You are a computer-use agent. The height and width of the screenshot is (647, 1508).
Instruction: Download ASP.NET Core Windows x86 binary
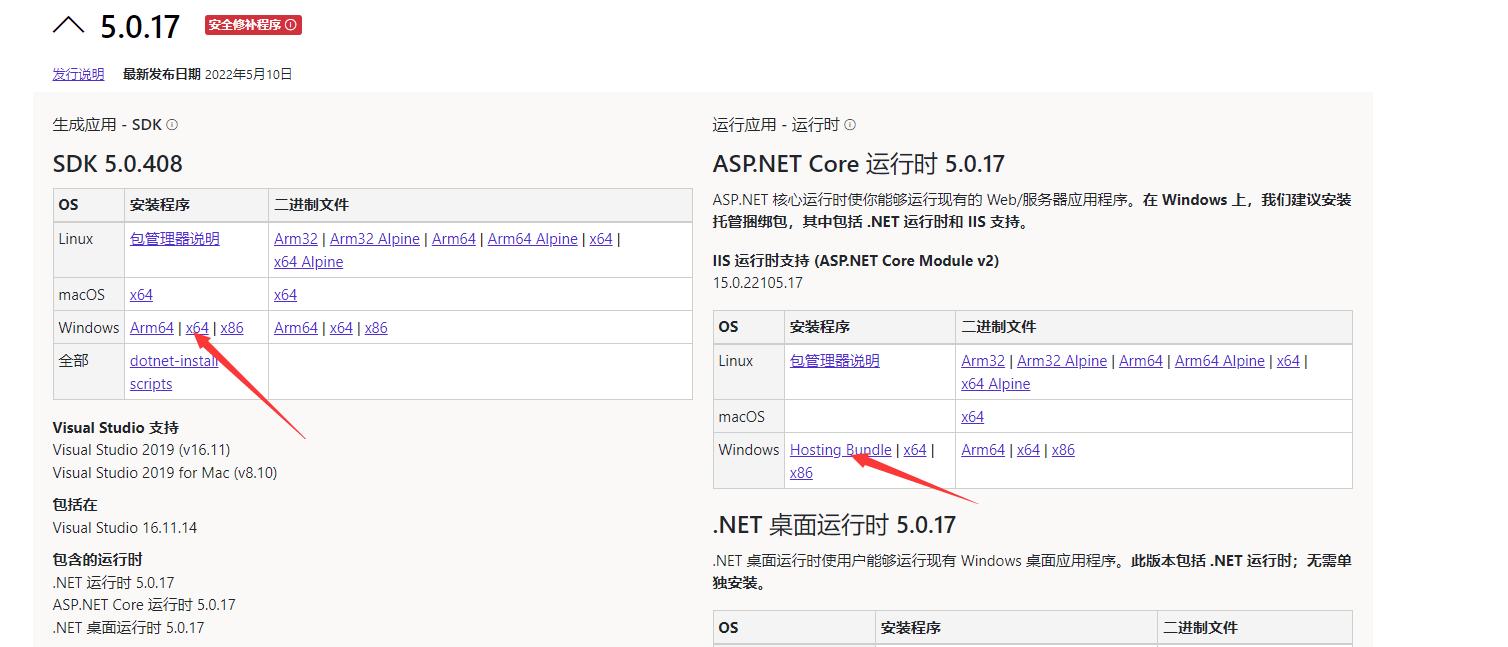coord(1063,450)
